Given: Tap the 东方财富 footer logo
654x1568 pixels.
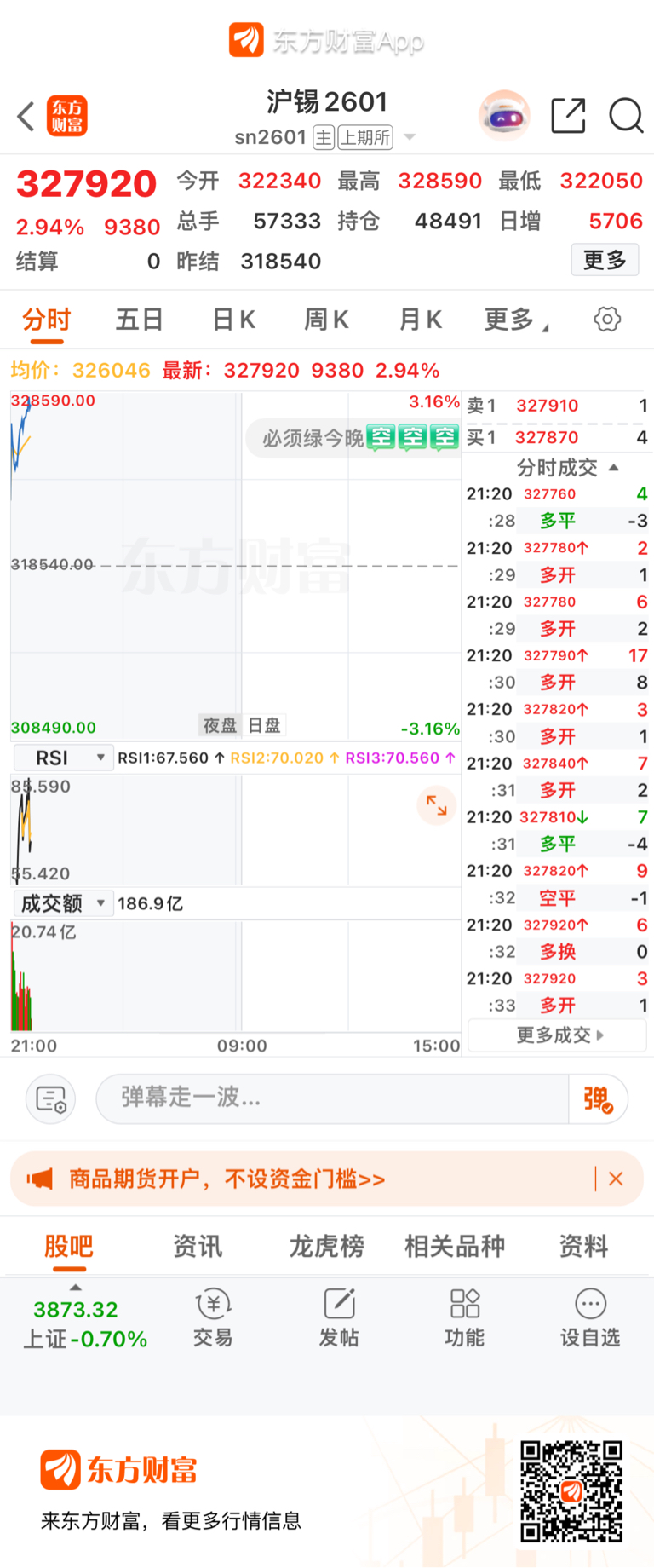Looking at the screenshot, I should [119, 1469].
